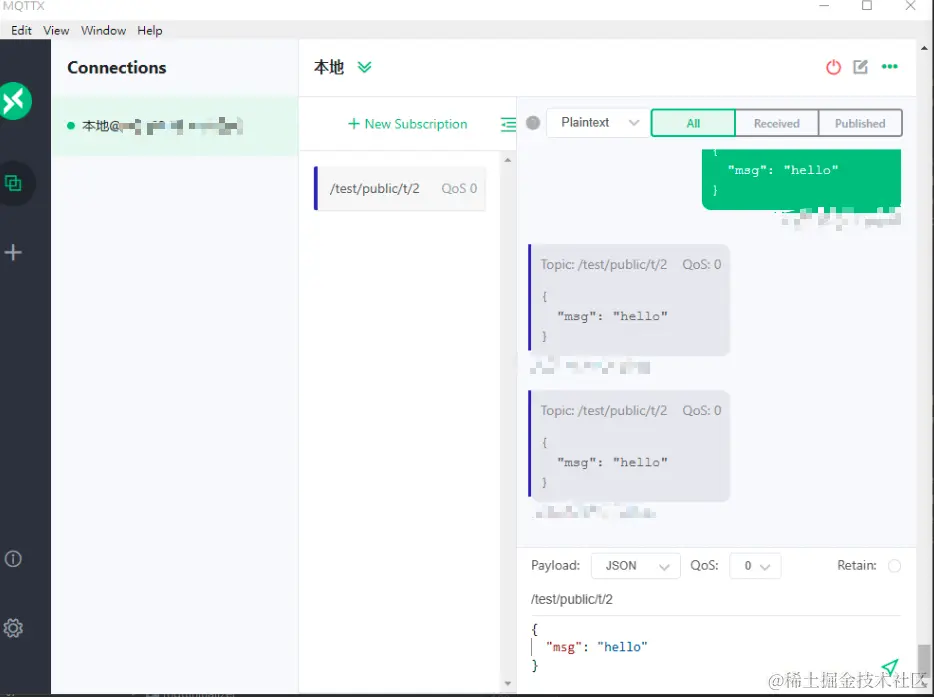The width and height of the screenshot is (934, 697).
Task: Open the three-dots more menu
Action: pos(889,66)
